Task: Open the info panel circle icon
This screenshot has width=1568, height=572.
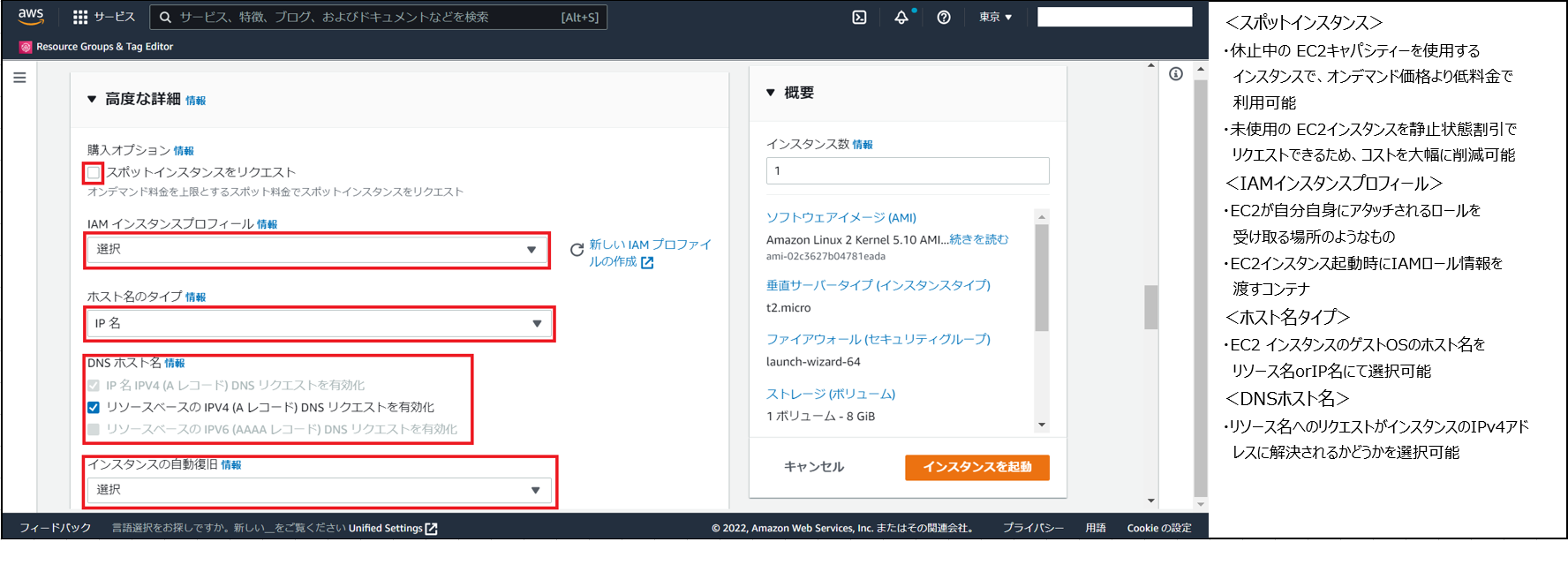Action: [1176, 74]
